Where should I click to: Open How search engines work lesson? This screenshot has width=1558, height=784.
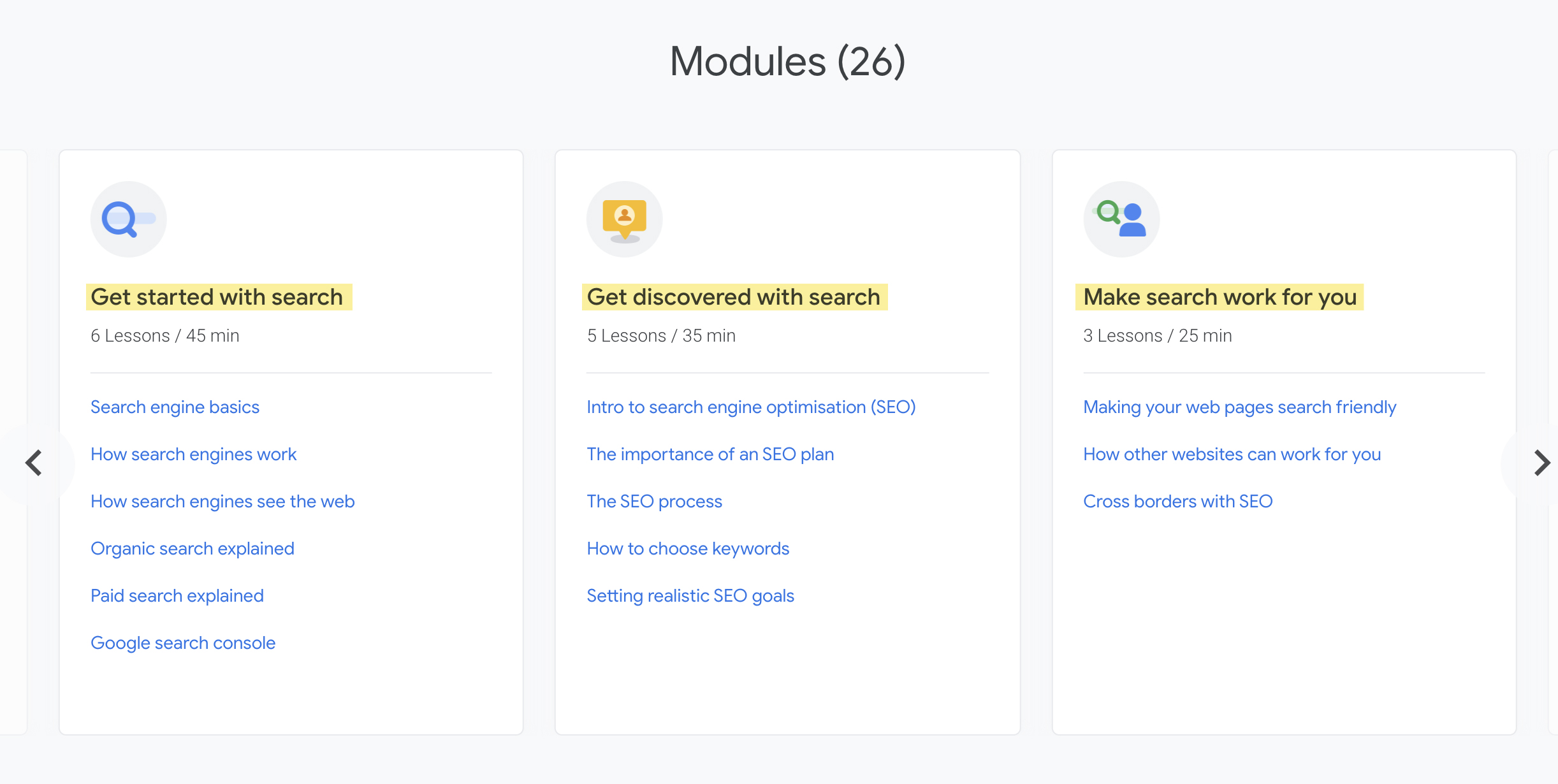tap(193, 454)
